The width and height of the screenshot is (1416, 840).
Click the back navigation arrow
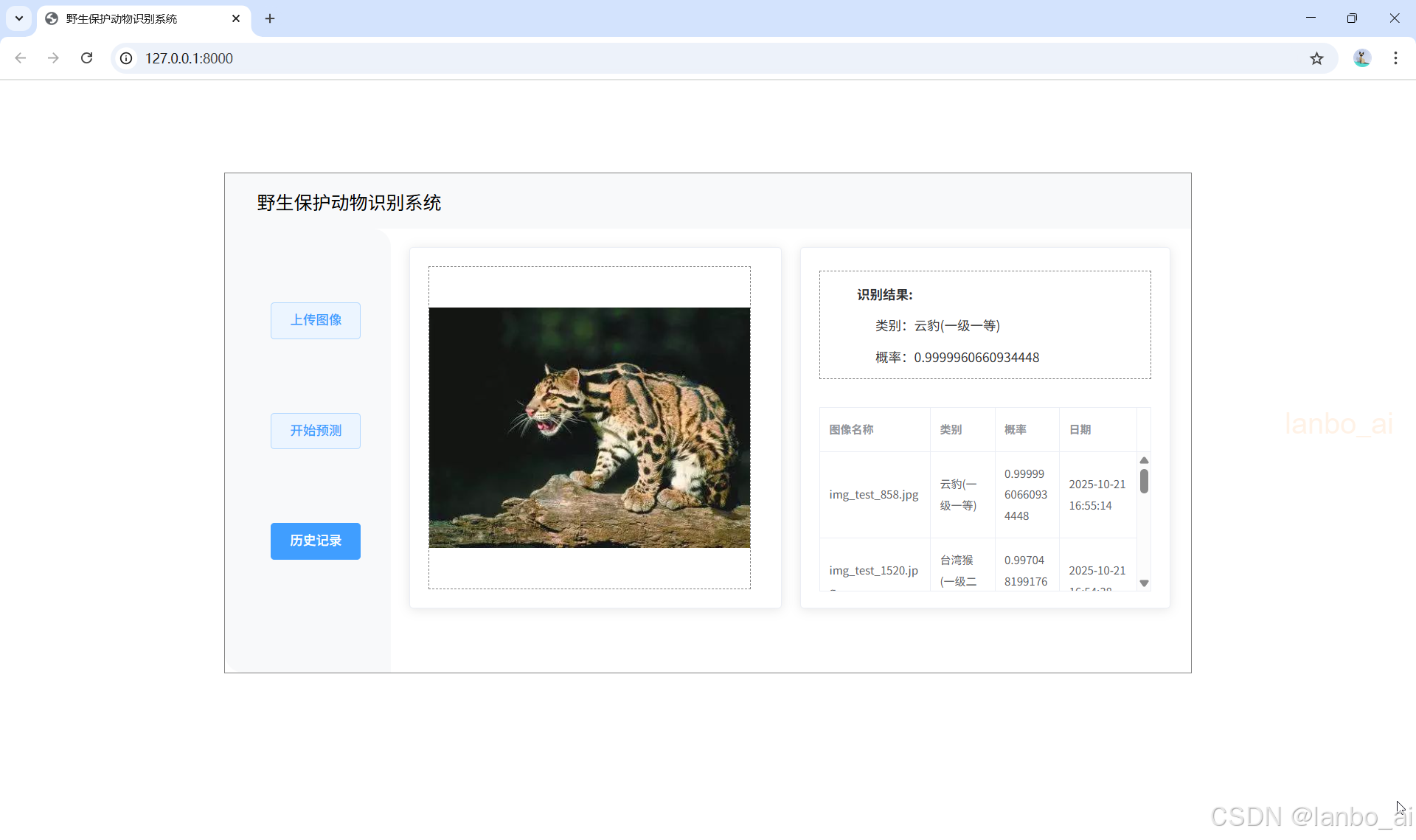(x=21, y=58)
